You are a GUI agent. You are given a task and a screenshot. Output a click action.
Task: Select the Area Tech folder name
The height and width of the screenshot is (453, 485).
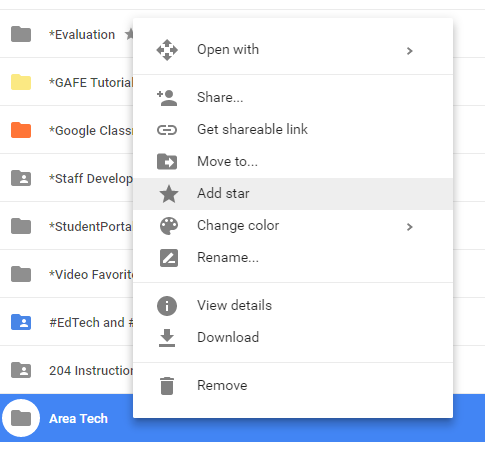coord(79,419)
